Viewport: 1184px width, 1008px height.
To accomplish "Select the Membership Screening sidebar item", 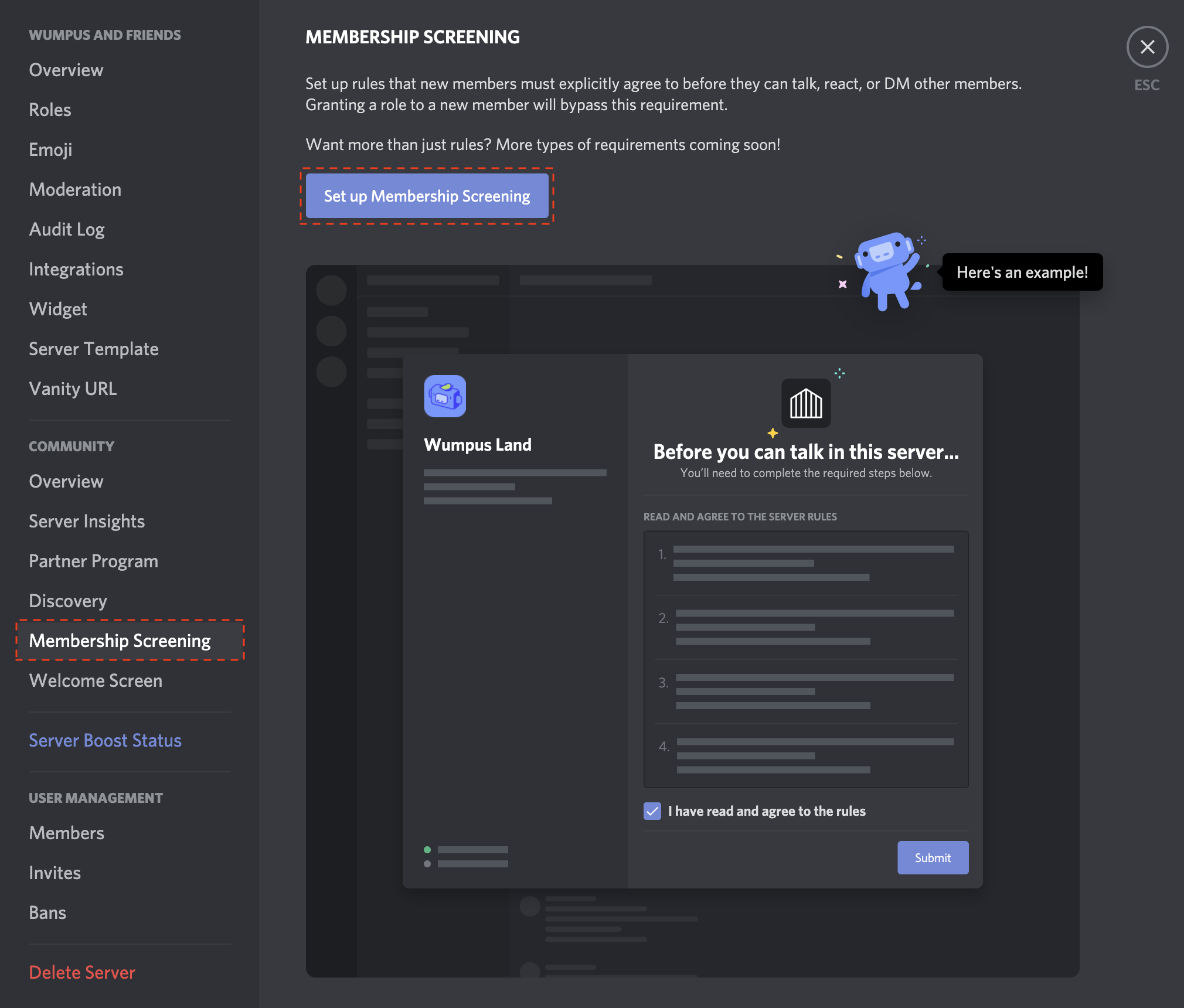I will click(x=120, y=640).
